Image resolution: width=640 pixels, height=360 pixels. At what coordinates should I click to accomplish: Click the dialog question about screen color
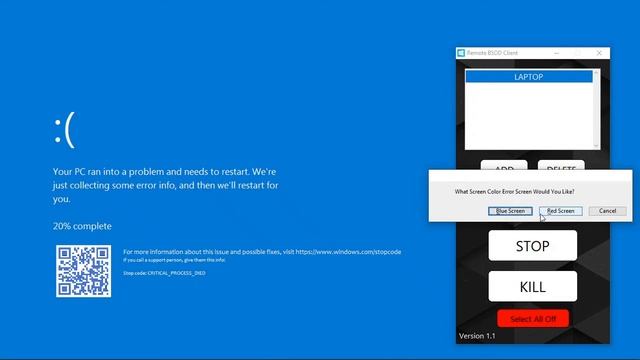(x=514, y=191)
